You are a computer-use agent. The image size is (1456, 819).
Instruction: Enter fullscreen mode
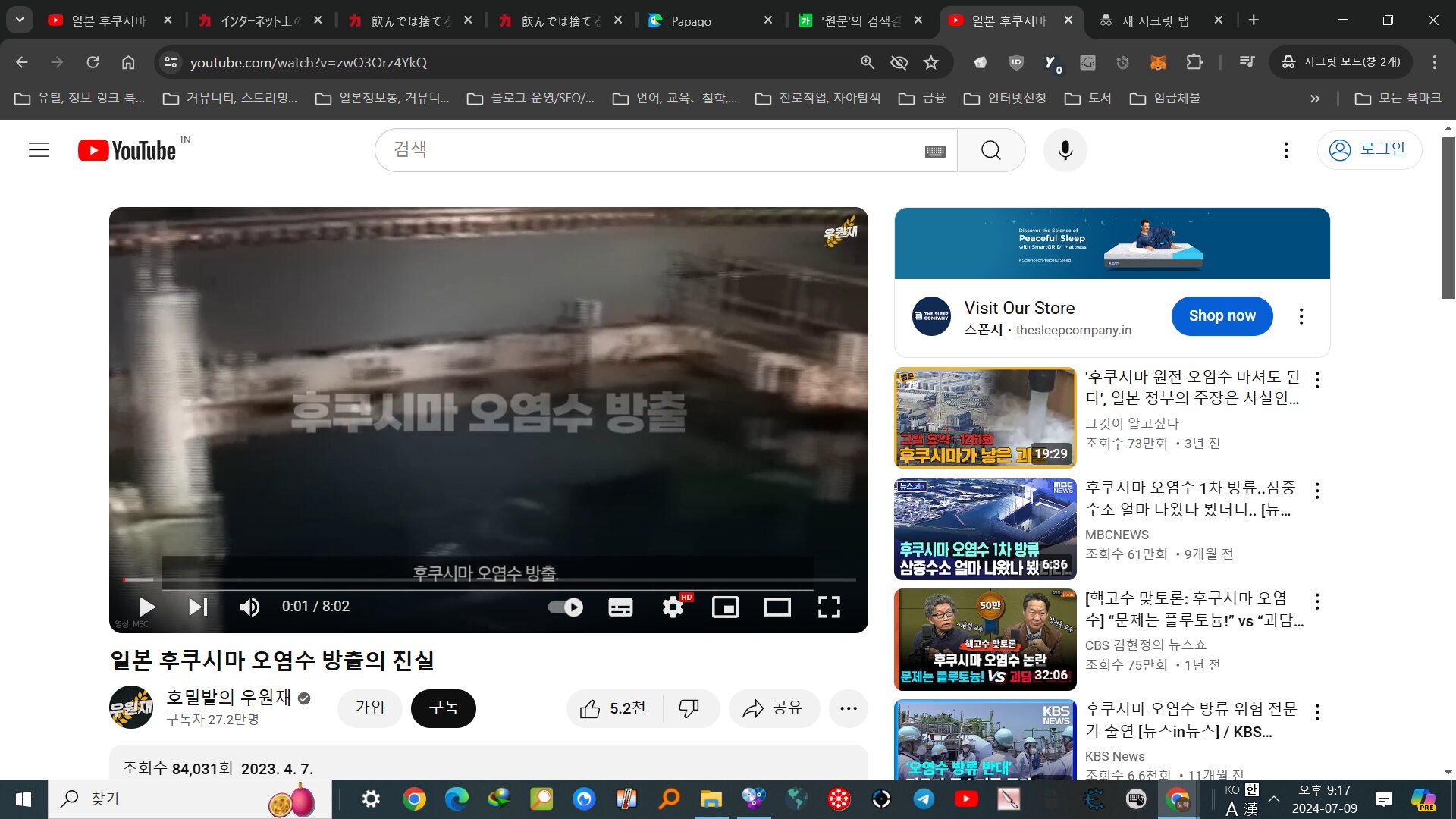click(829, 607)
